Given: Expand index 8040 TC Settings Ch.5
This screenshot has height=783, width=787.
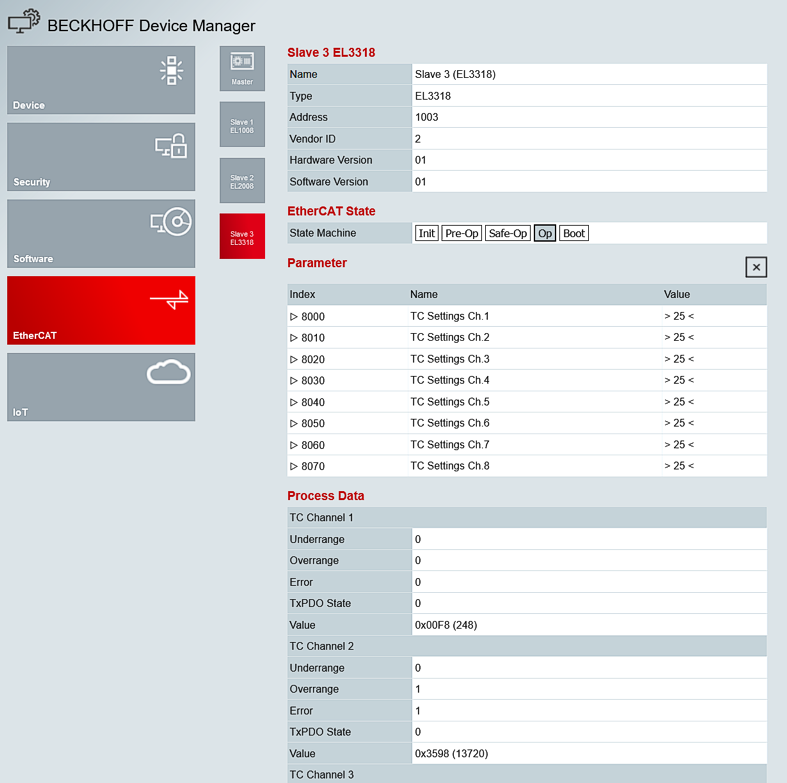Looking at the screenshot, I should tap(294, 402).
